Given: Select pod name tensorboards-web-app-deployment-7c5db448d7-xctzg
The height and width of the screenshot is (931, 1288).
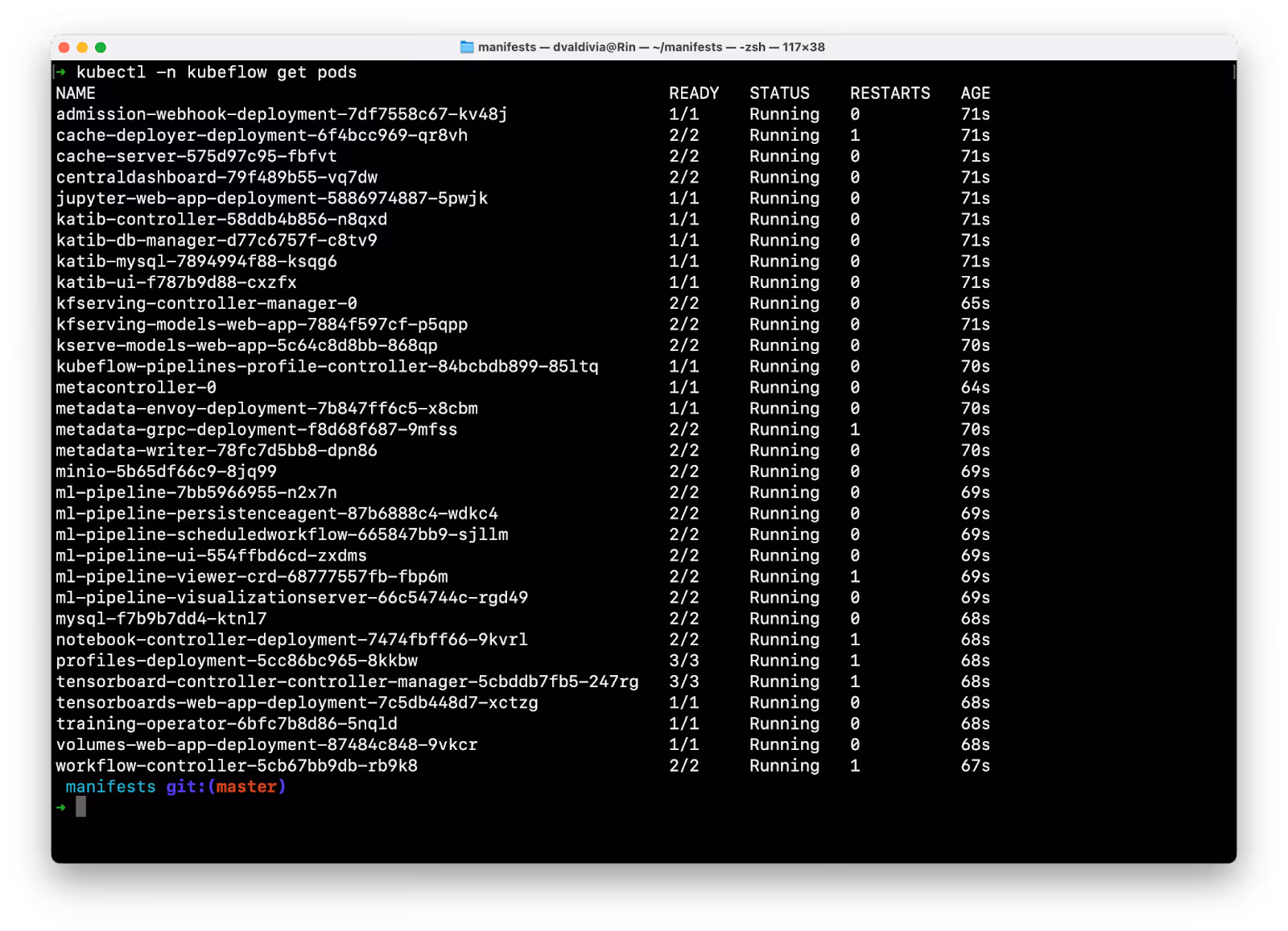Looking at the screenshot, I should 297,702.
